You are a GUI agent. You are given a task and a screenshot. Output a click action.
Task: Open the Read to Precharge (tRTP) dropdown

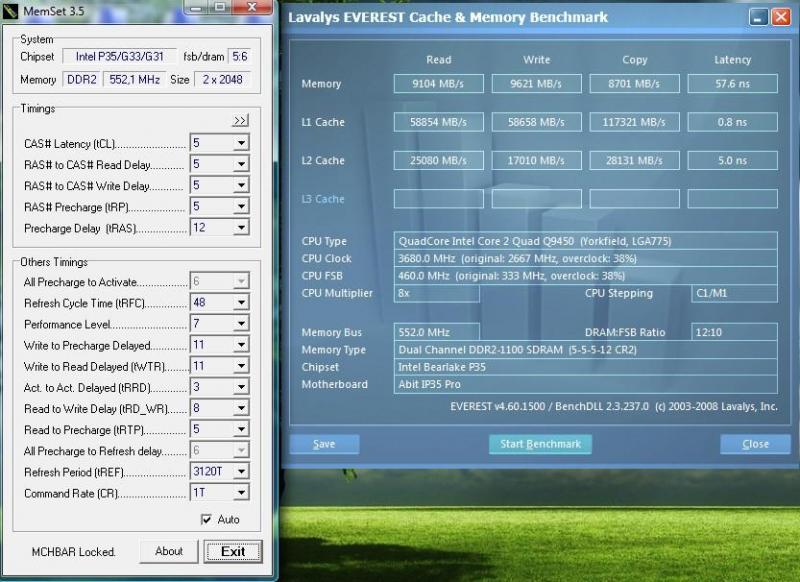pos(241,429)
